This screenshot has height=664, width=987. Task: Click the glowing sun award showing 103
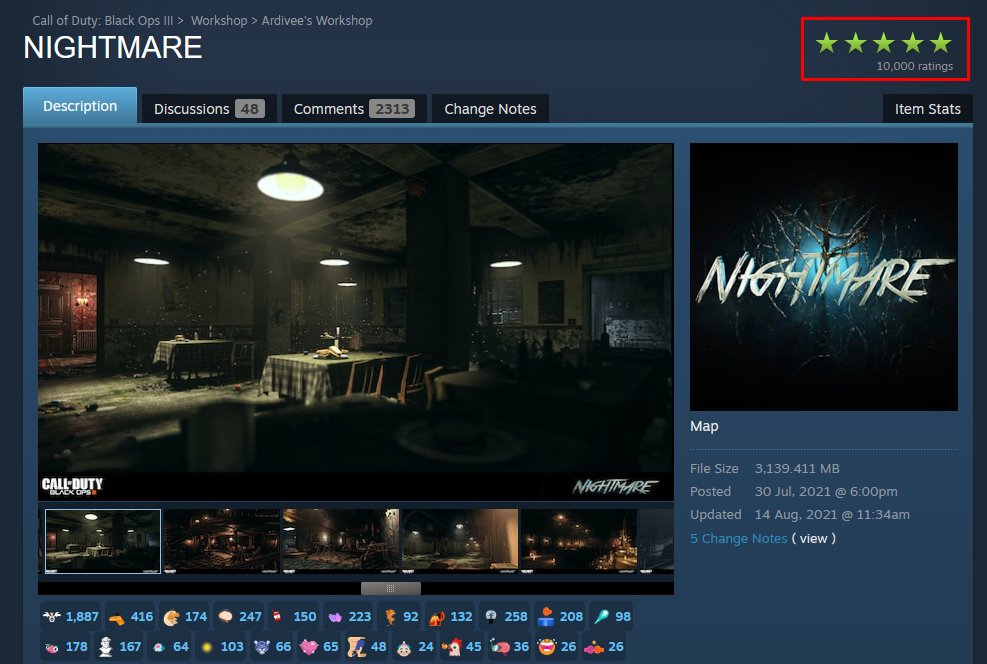tap(221, 646)
